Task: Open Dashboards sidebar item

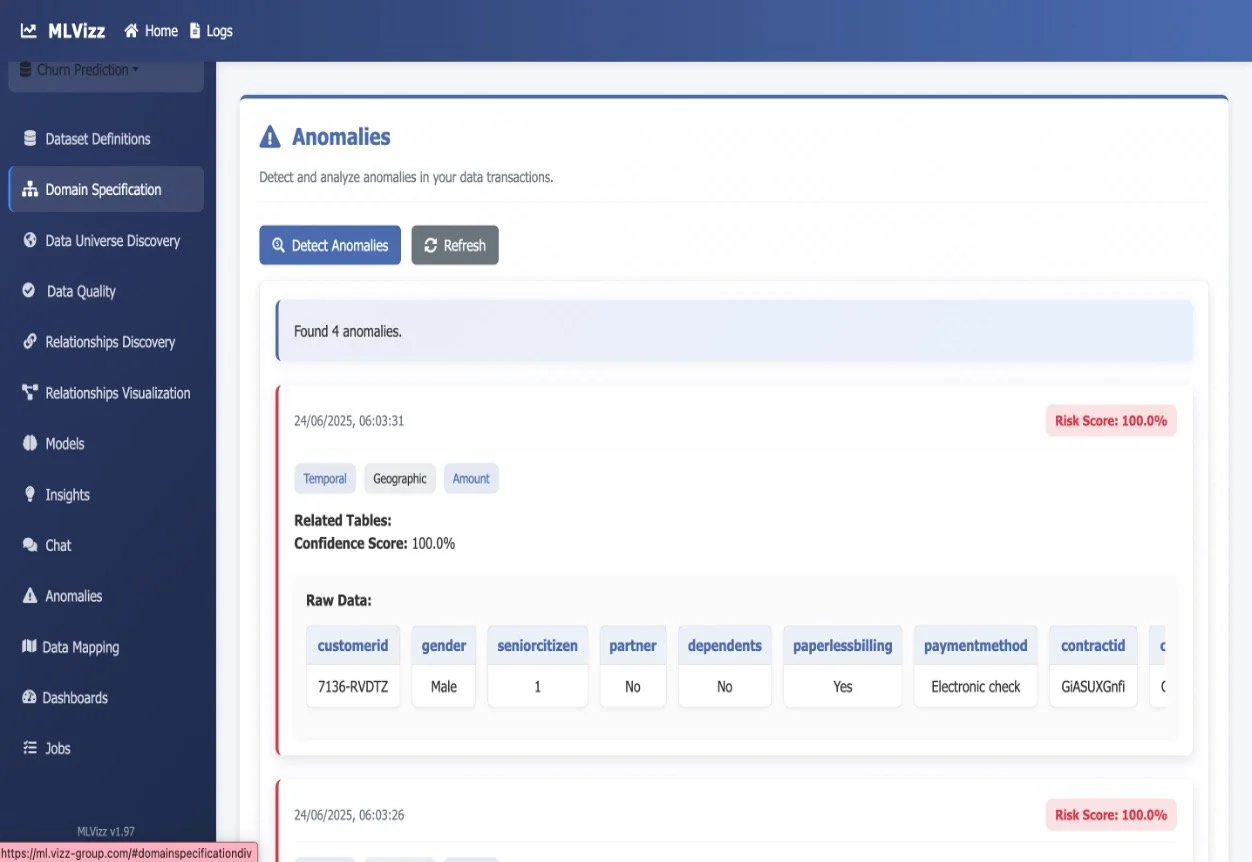Action: tap(106, 698)
